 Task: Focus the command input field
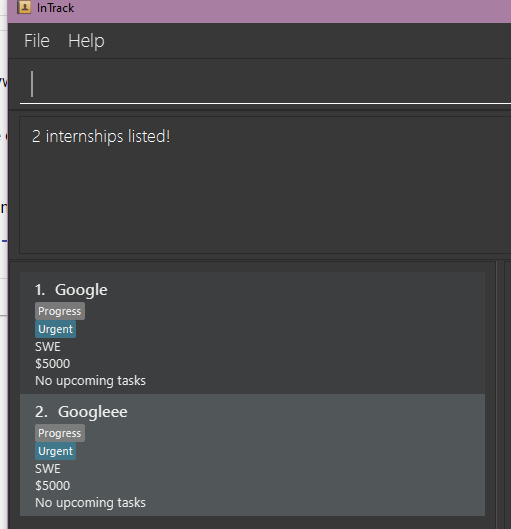265,84
